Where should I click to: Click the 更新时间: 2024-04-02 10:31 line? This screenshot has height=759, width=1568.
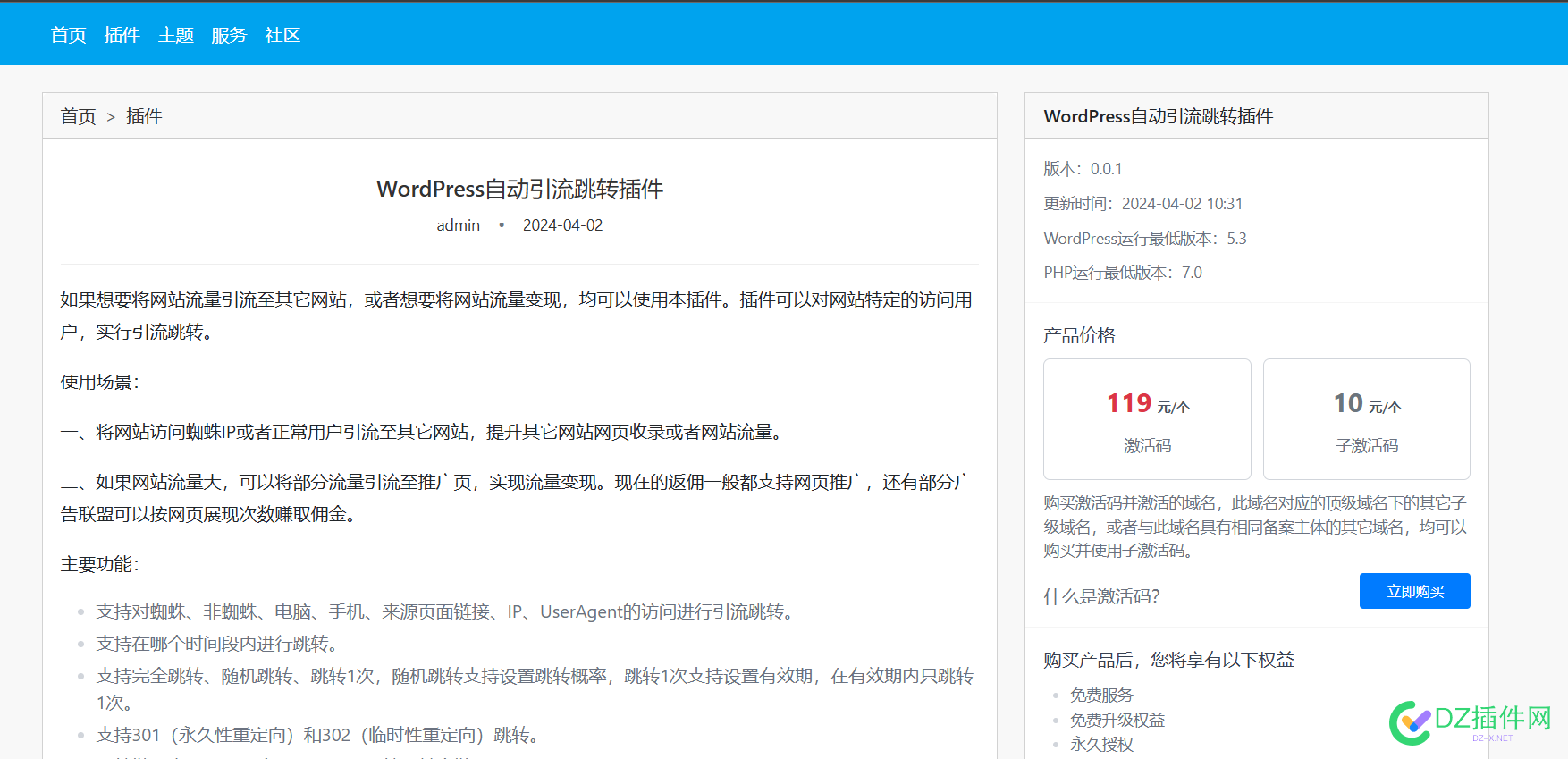pyautogui.click(x=1142, y=204)
